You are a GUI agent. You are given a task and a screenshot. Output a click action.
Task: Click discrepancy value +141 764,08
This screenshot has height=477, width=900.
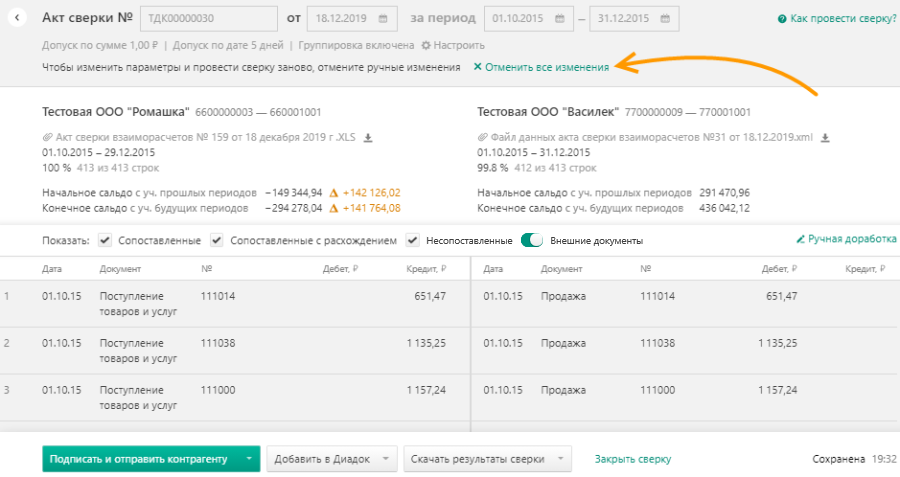(x=371, y=208)
